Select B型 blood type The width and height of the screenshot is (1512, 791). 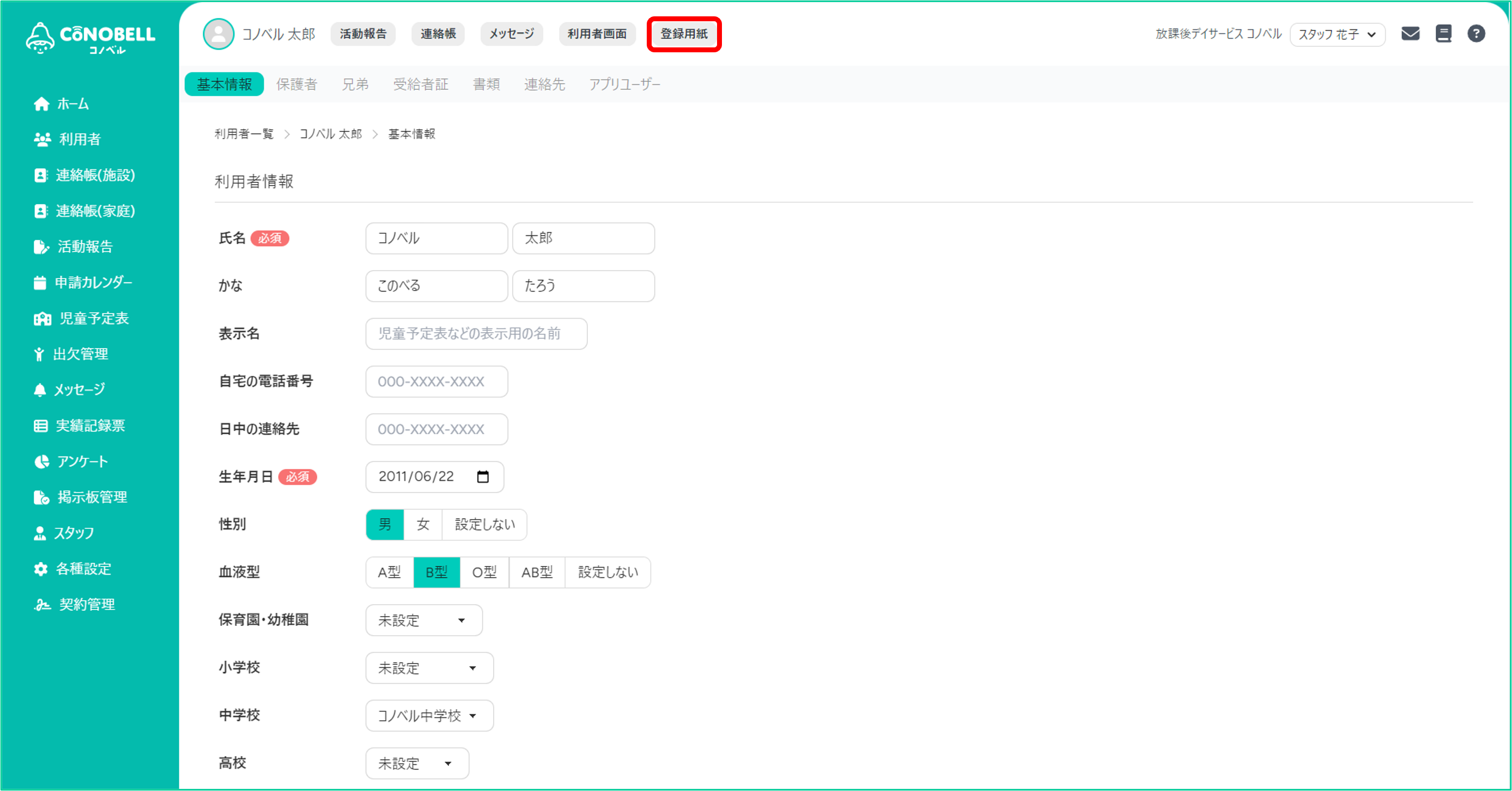(x=436, y=572)
